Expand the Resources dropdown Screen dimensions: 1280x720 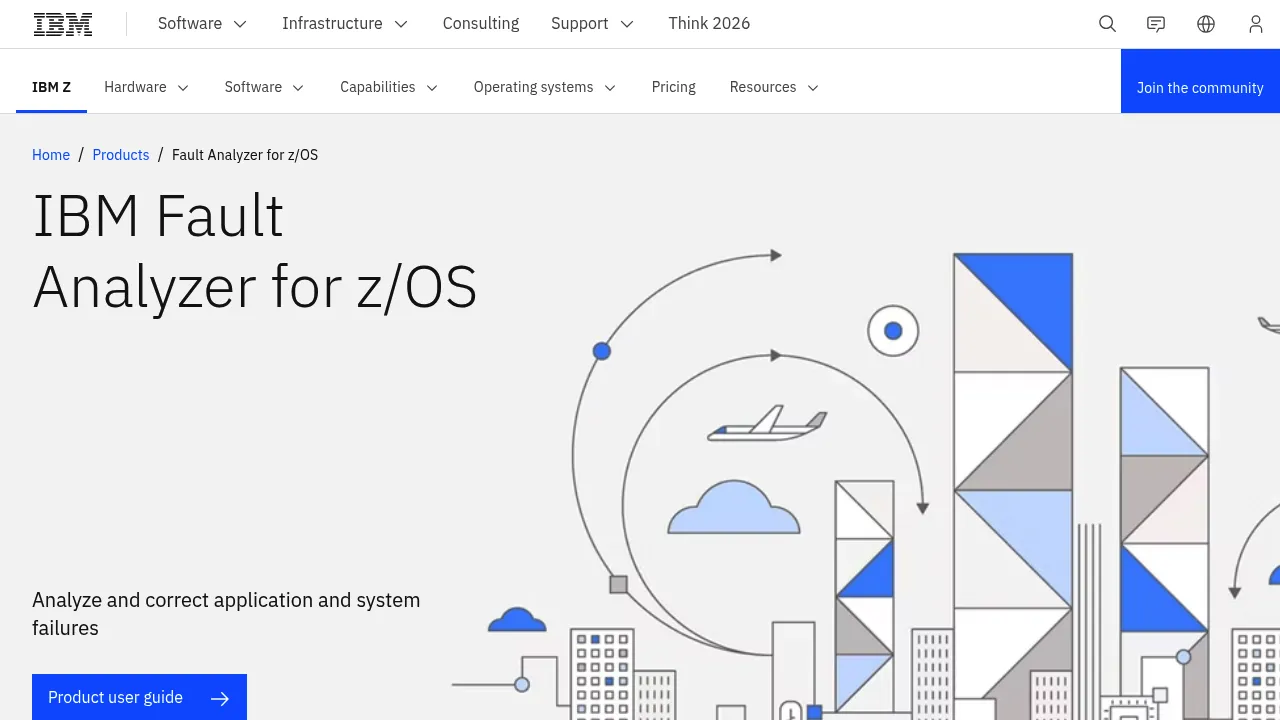click(x=775, y=87)
